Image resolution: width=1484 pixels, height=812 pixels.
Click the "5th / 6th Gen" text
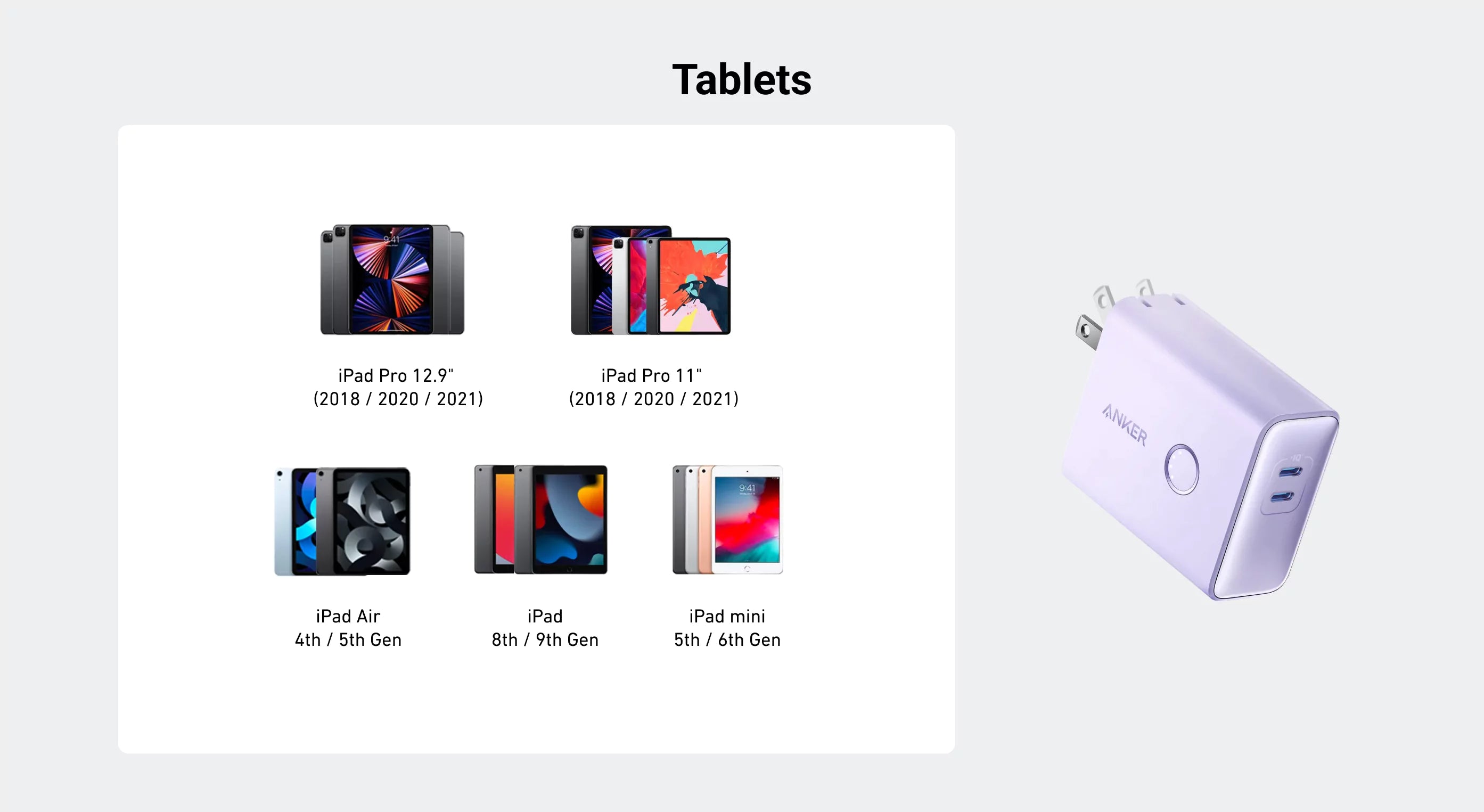click(727, 640)
